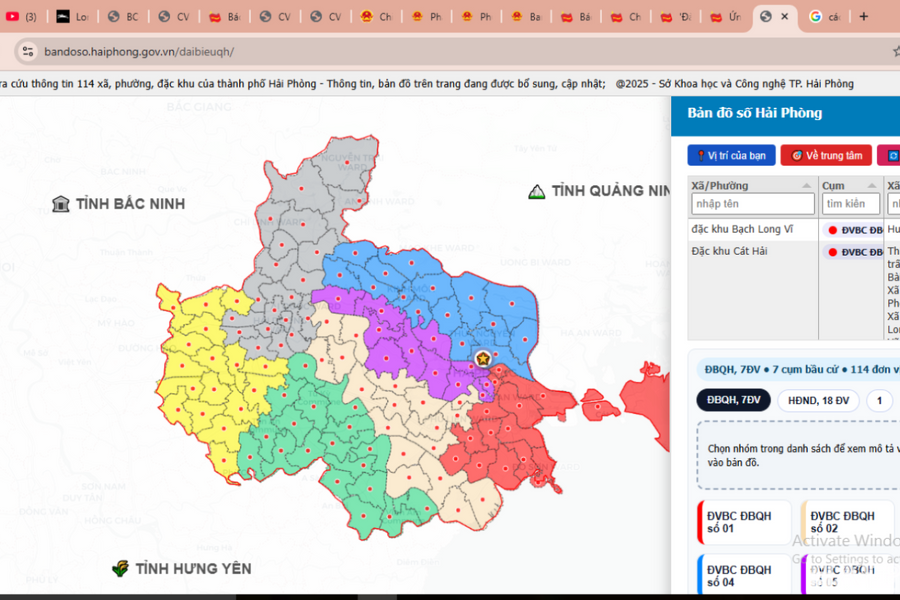
Task: Close the current active browser tab
Action: coord(785,17)
